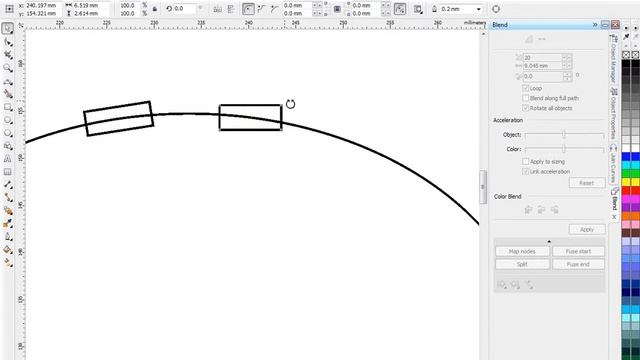Click the mirror vertically icon
The width and height of the screenshot is (640, 360).
pos(231,9)
